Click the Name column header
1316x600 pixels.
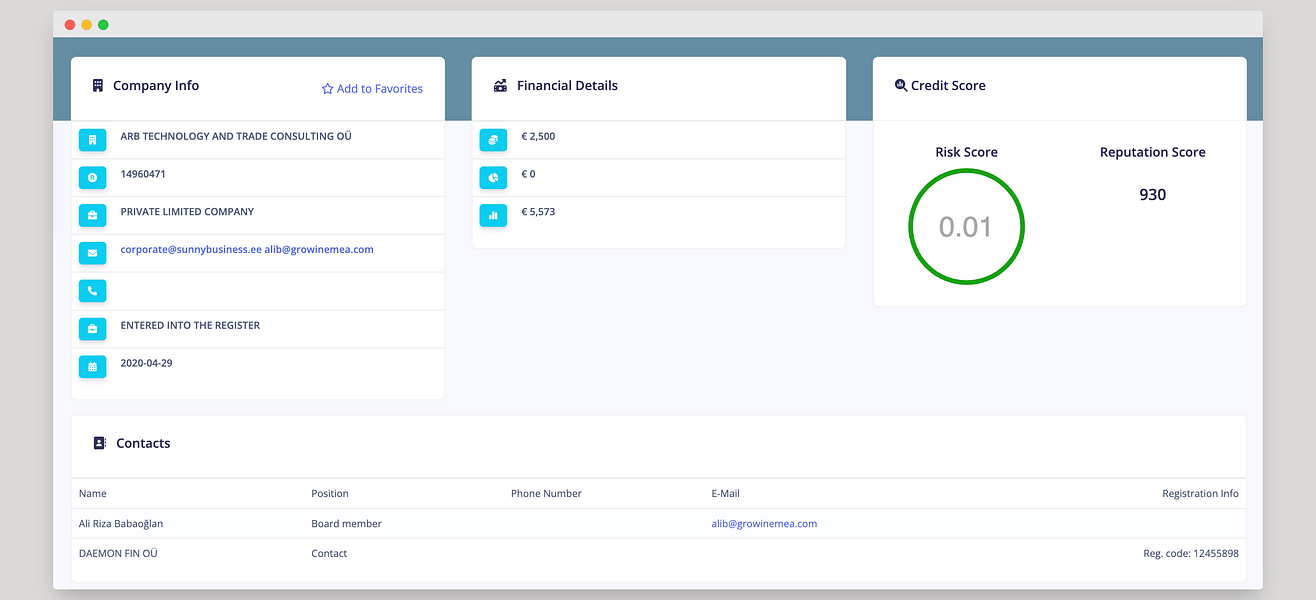pyautogui.click(x=93, y=493)
